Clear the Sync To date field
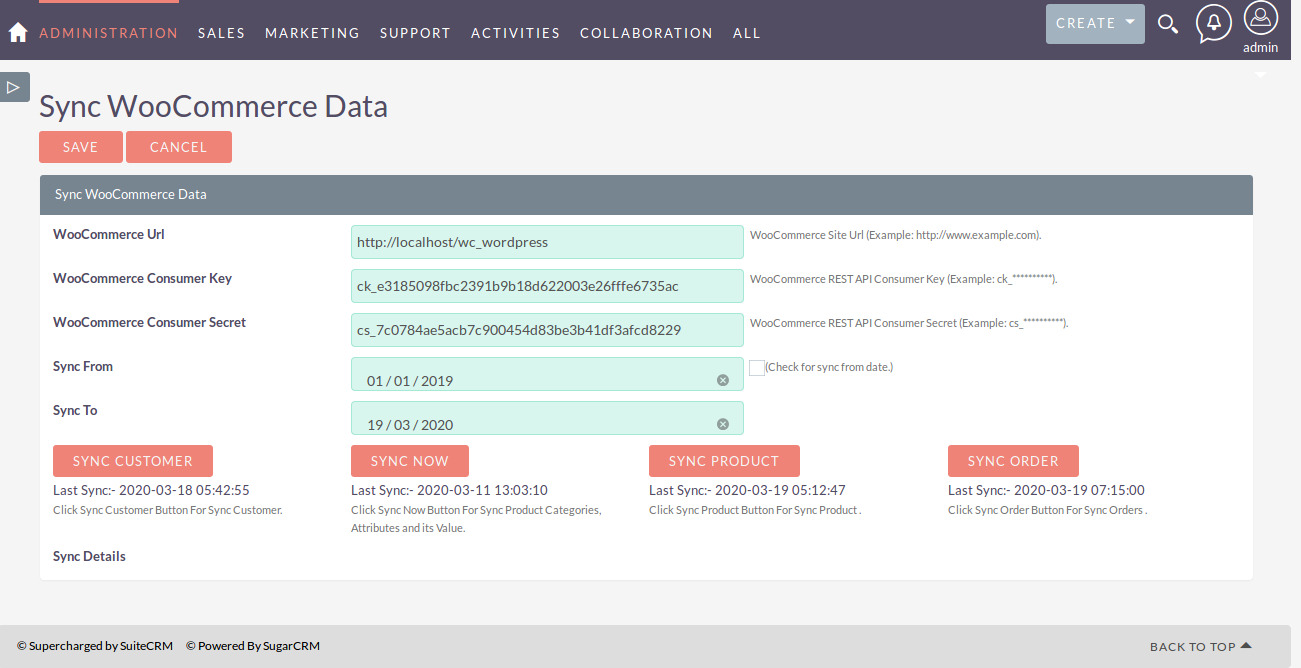1301x668 pixels. click(x=723, y=424)
